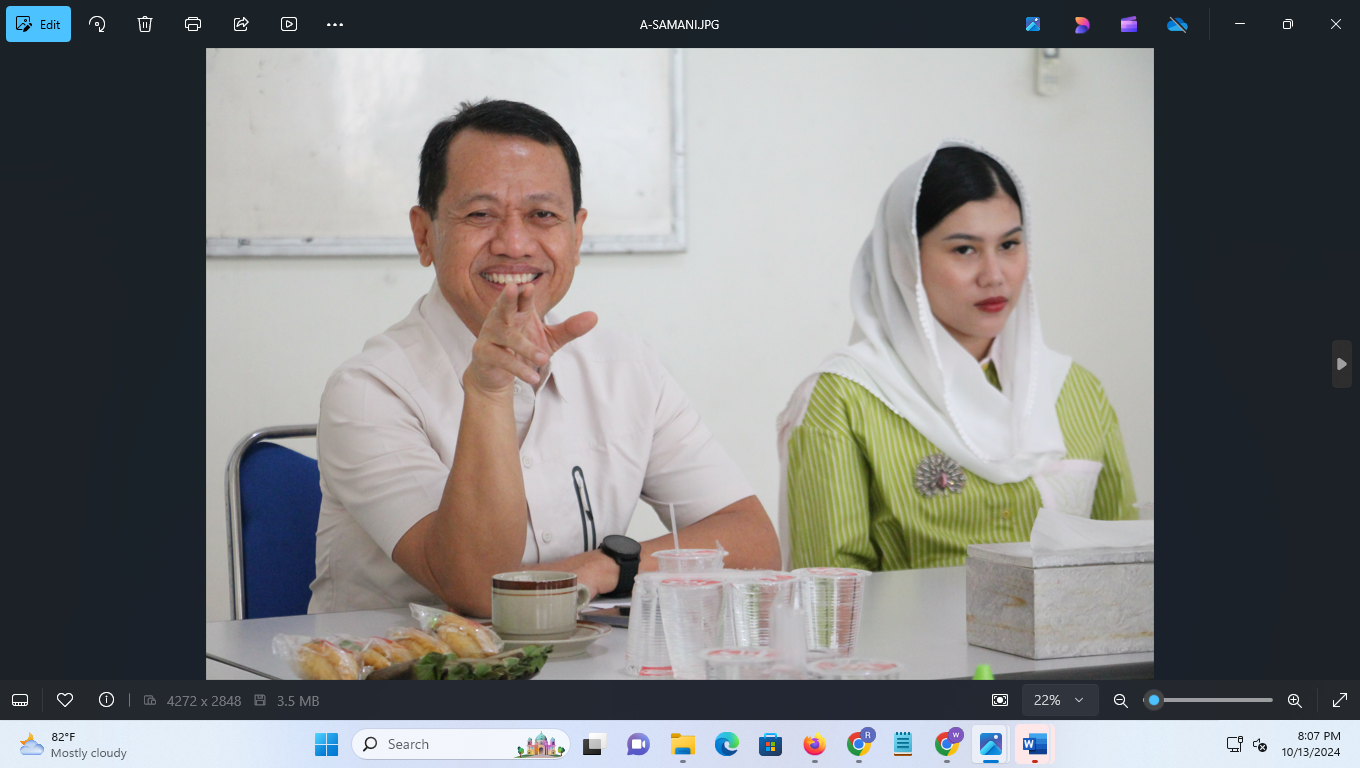Launch Microsoft Word from the taskbar
Screen dimensions: 1360x768
tap(1033, 744)
